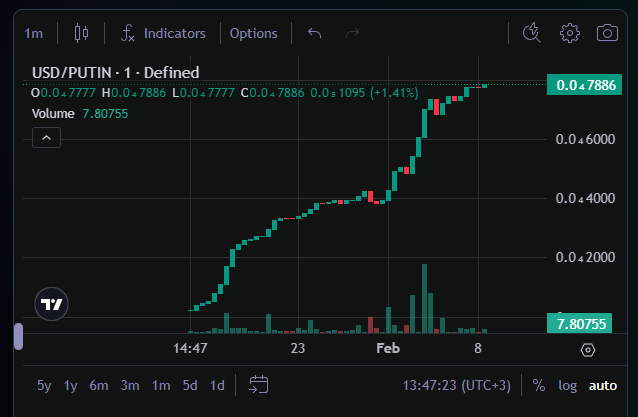Click the Volume indicator label

53,114
